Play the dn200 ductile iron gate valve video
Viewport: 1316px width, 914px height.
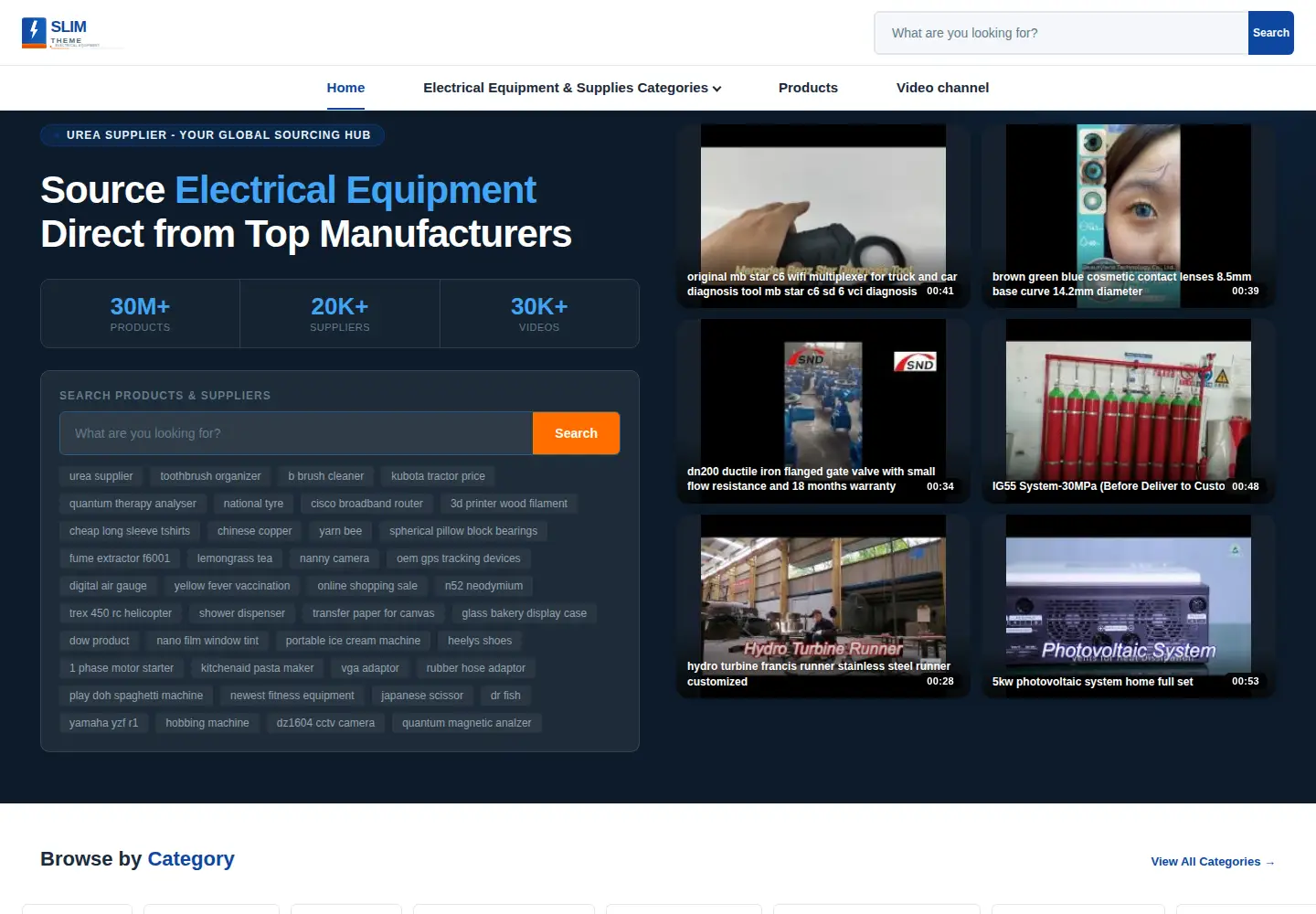pos(823,410)
